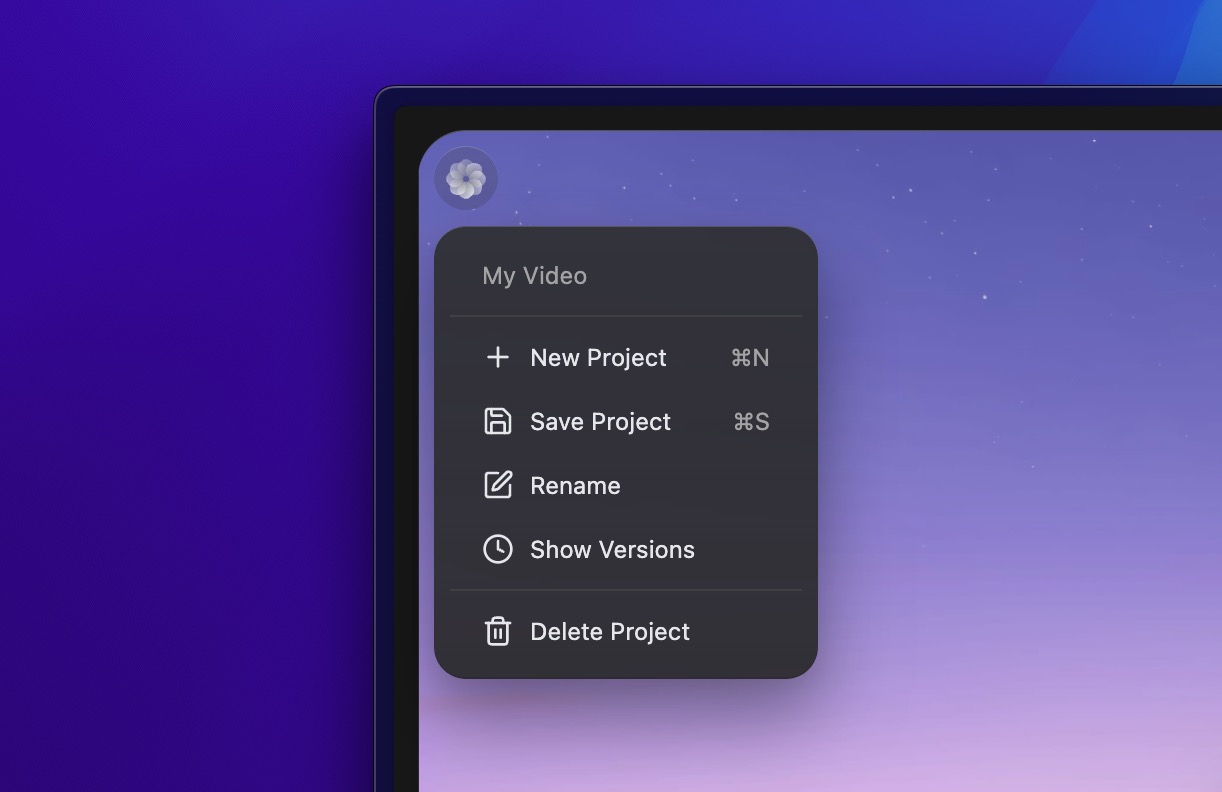The image size is (1222, 792).
Task: Click the plus icon beside New Project
Action: 497,357
